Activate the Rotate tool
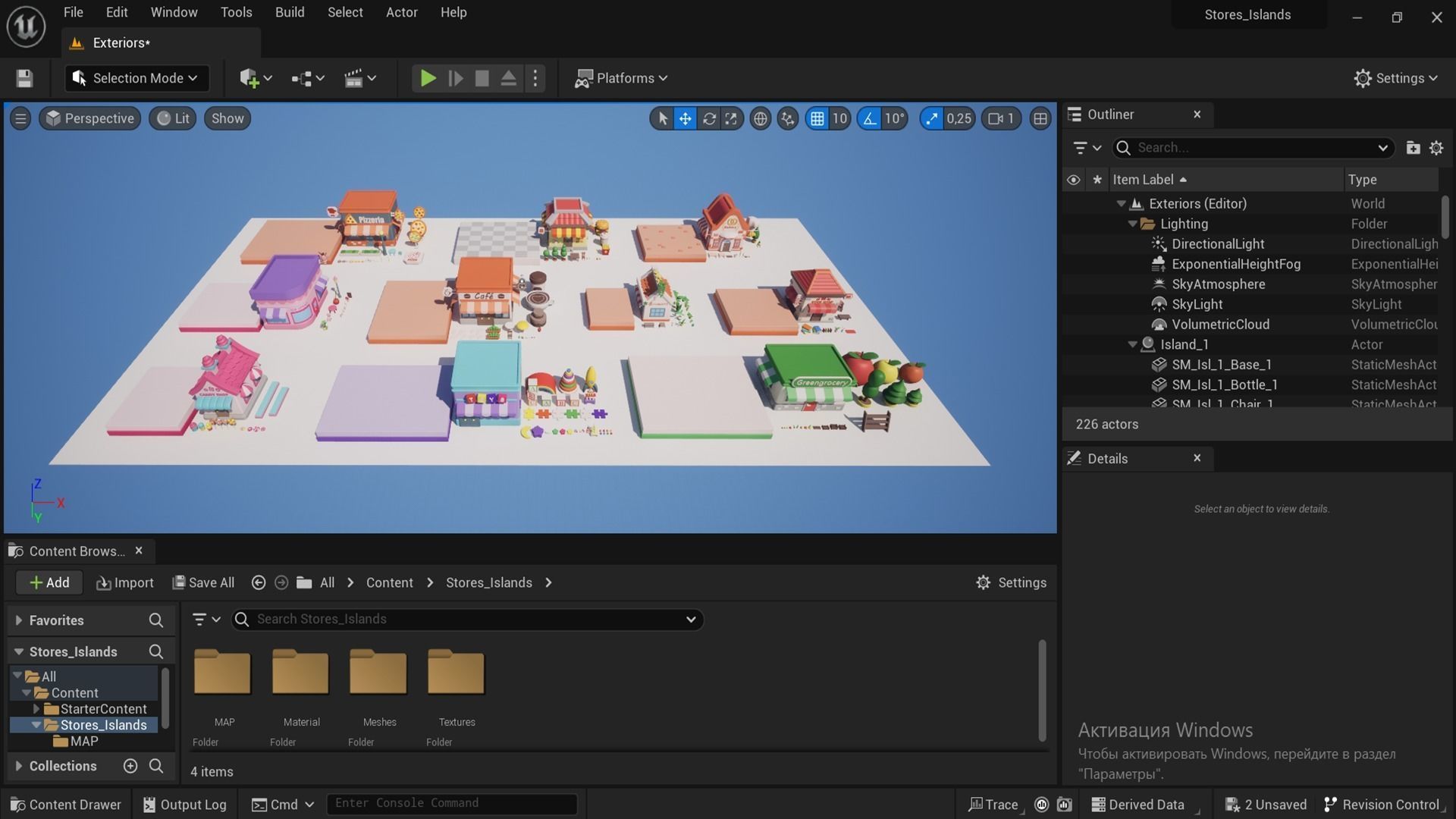The image size is (1456, 819). tap(708, 118)
